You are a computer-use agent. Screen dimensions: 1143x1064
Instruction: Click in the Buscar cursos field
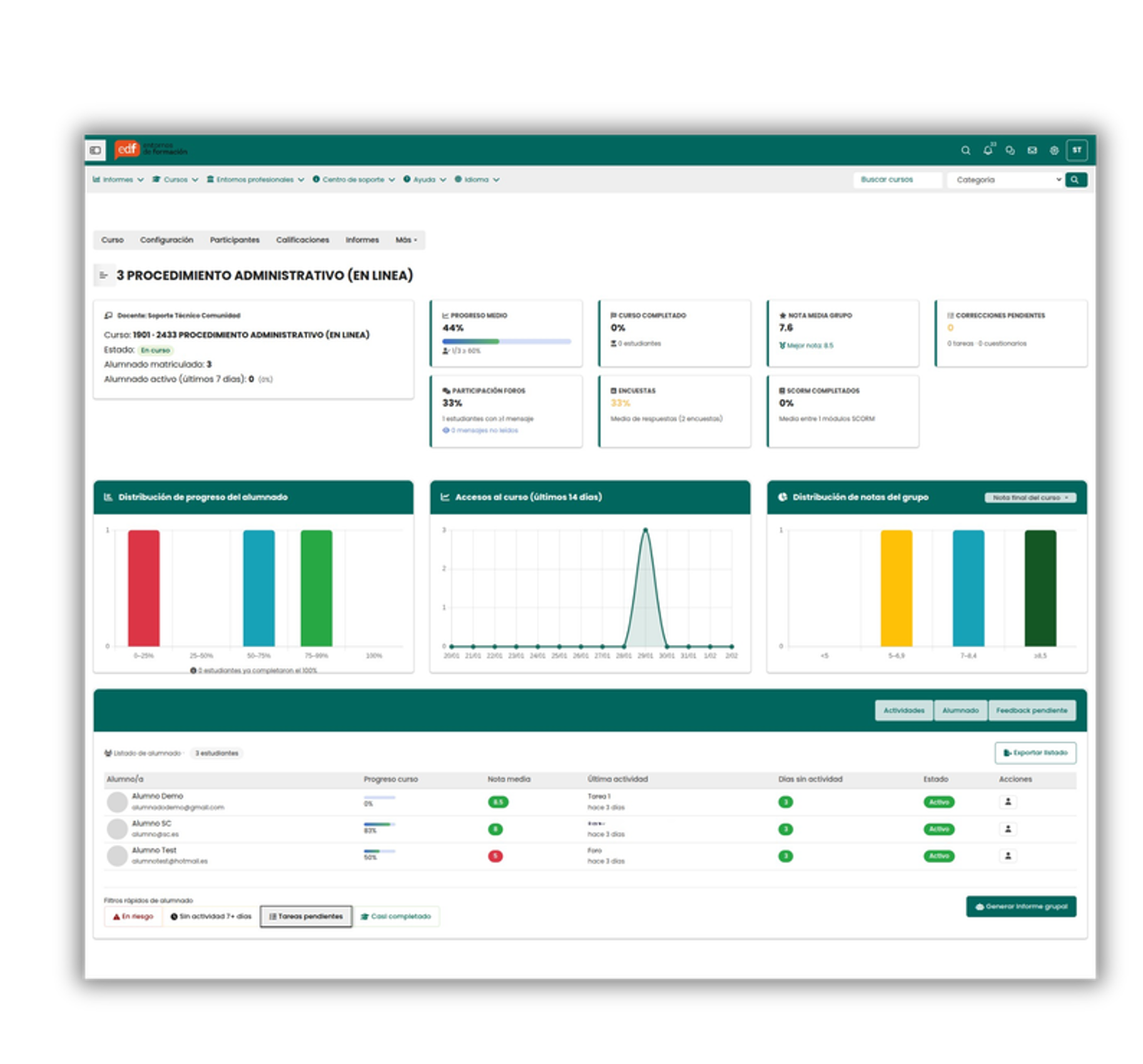[897, 180]
